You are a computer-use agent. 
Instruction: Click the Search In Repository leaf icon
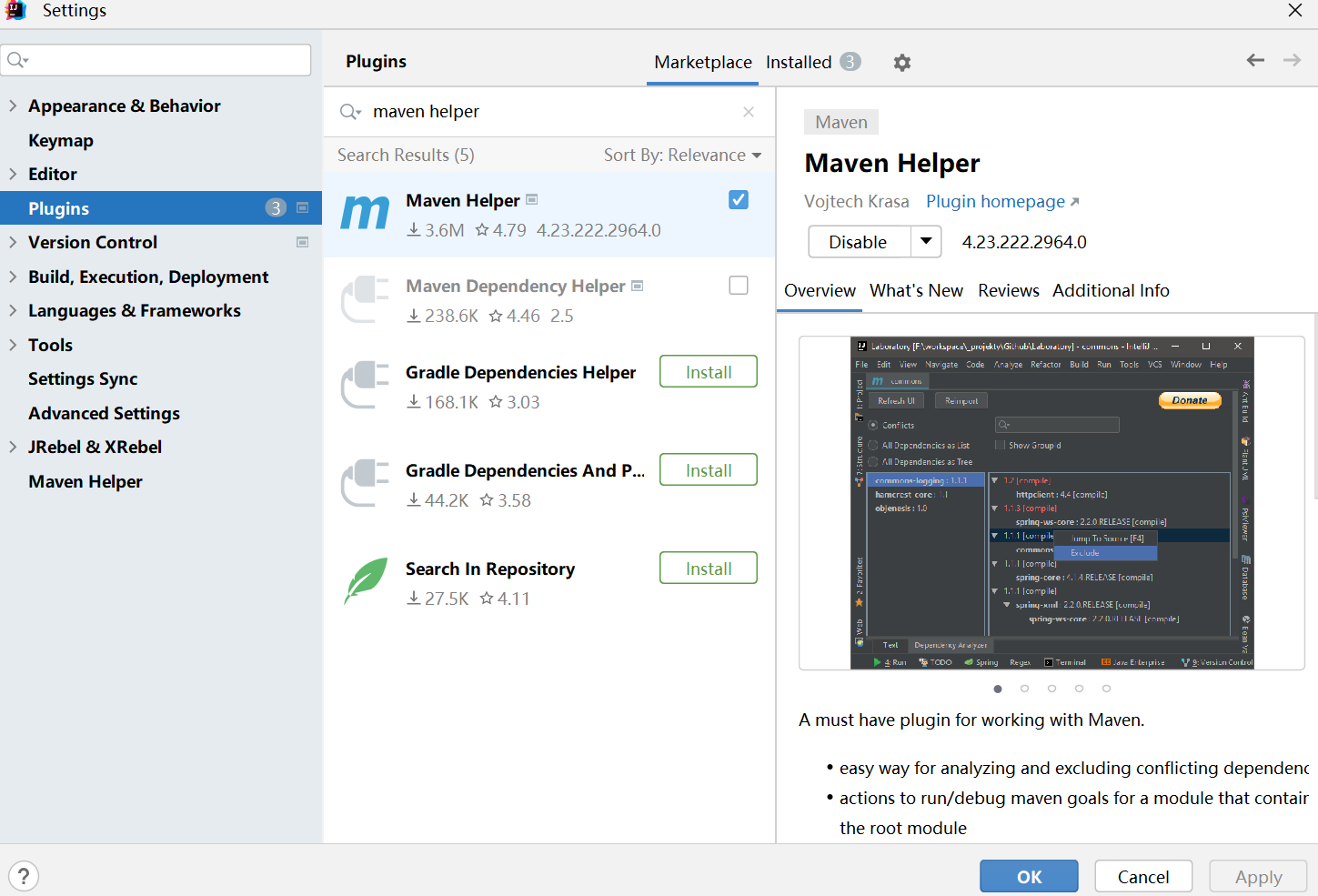click(x=366, y=580)
